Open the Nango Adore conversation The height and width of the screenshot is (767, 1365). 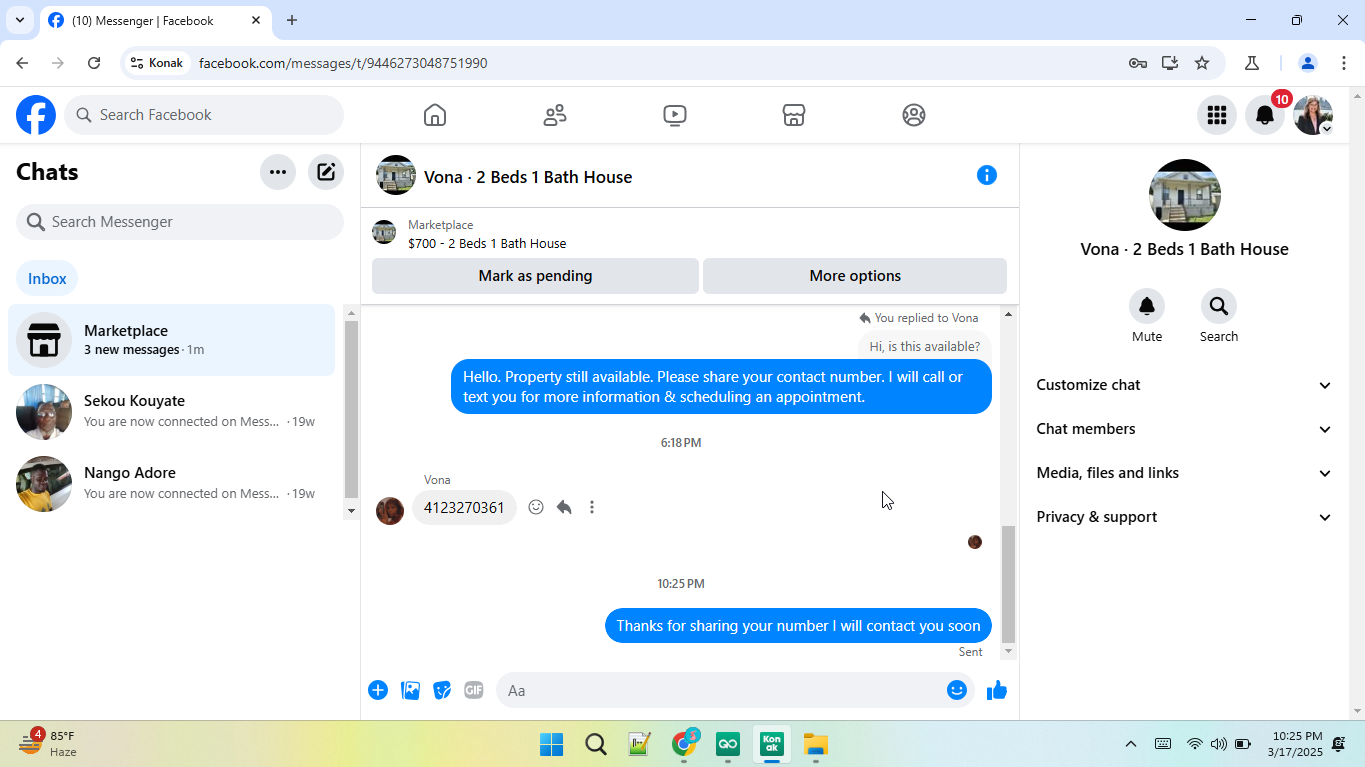172,484
